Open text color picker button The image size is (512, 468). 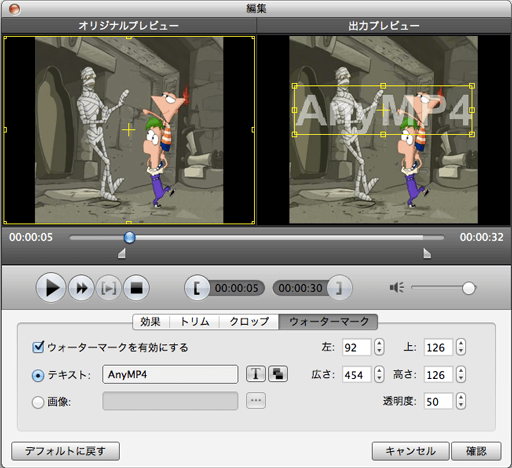click(x=278, y=374)
